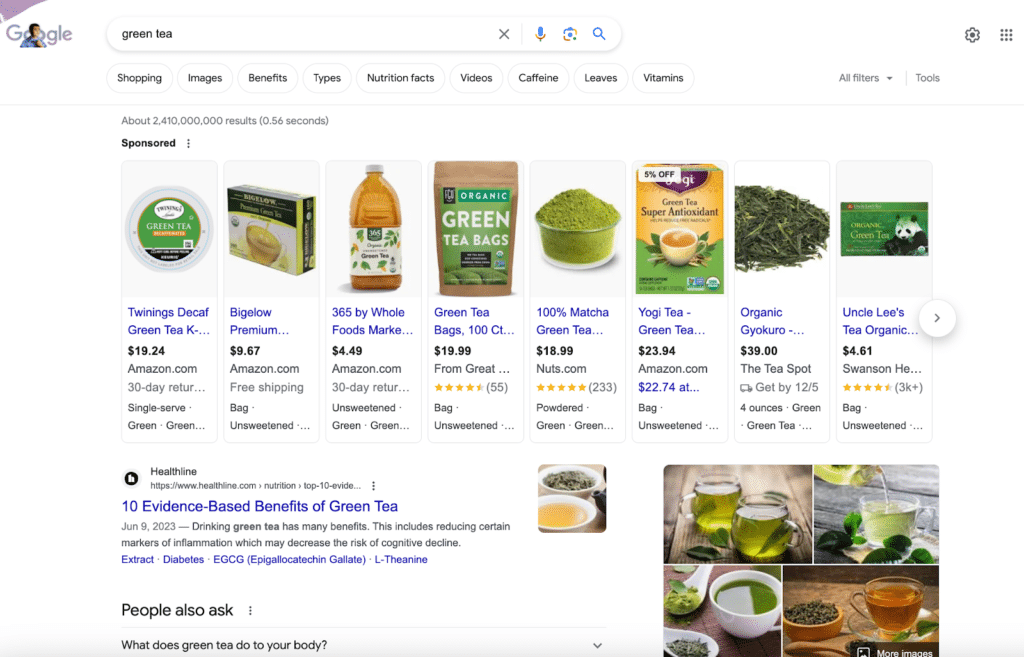The width and height of the screenshot is (1024, 657).
Task: Open the L-Theanine sitelink
Action: [x=401, y=559]
